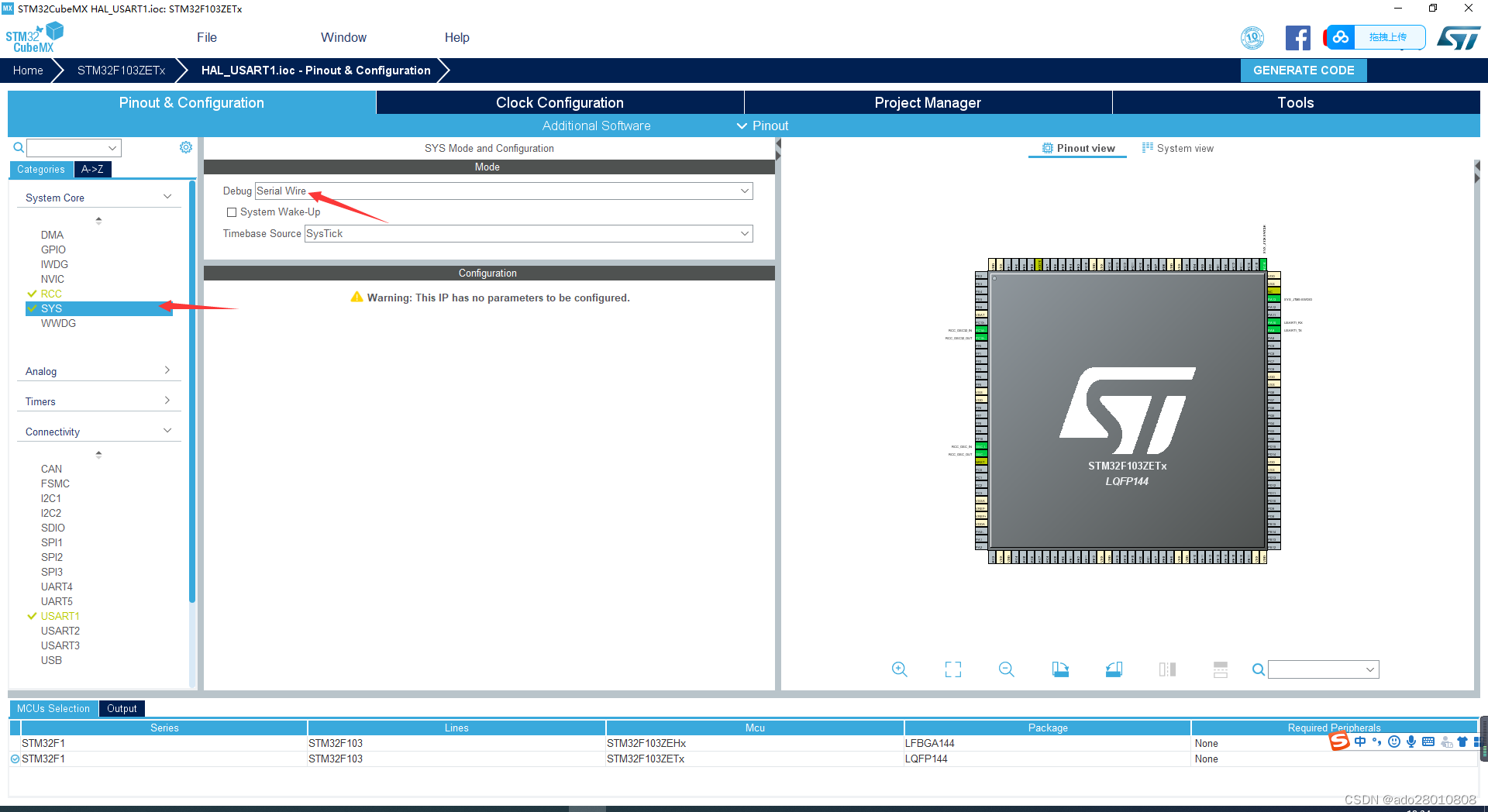This screenshot has width=1488, height=812.
Task: Fit the chip pinout to screen
Action: [x=952, y=669]
